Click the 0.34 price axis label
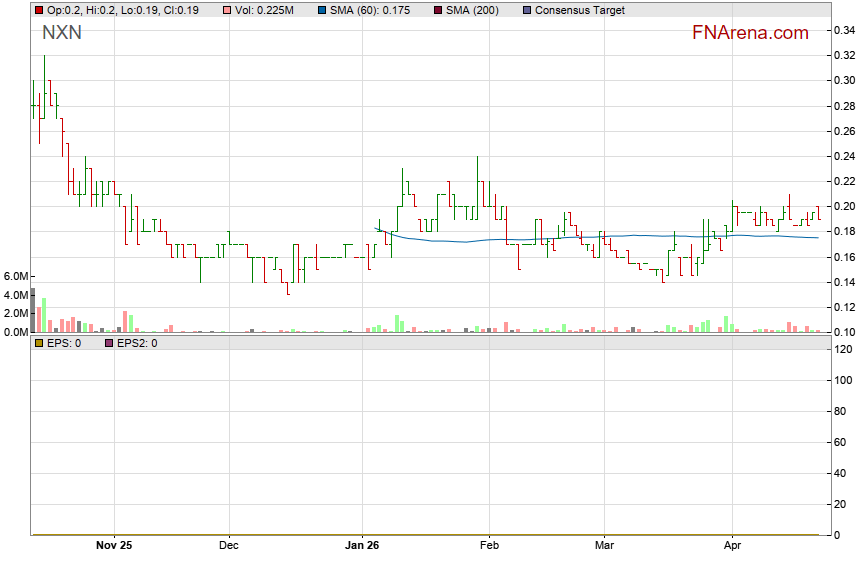Viewport: 859px width, 566px height. (x=843, y=30)
